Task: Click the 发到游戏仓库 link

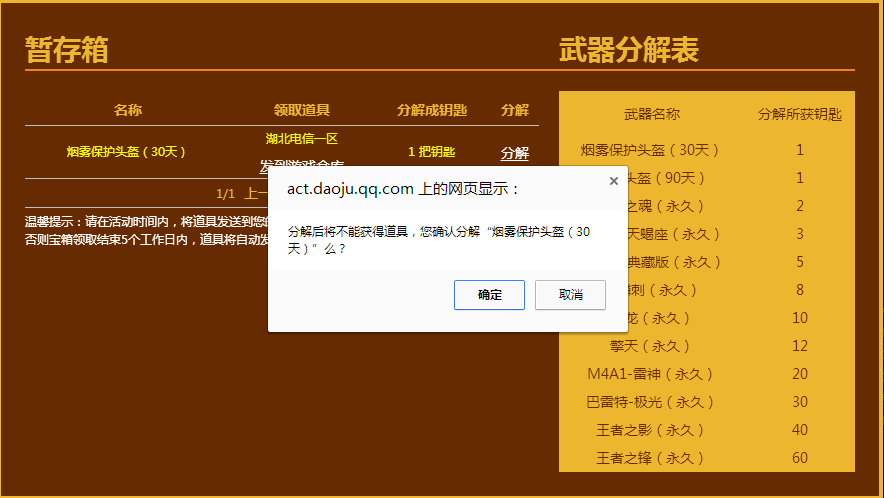Action: click(302, 163)
